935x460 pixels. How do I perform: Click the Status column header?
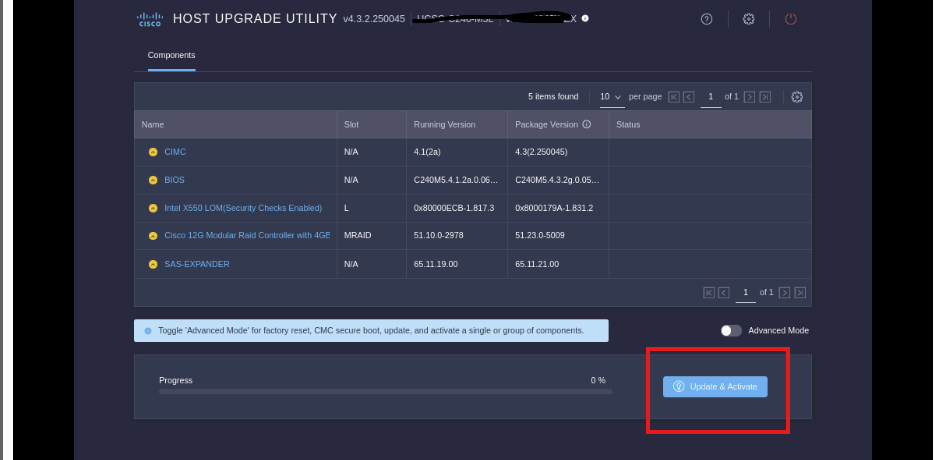coord(710,124)
